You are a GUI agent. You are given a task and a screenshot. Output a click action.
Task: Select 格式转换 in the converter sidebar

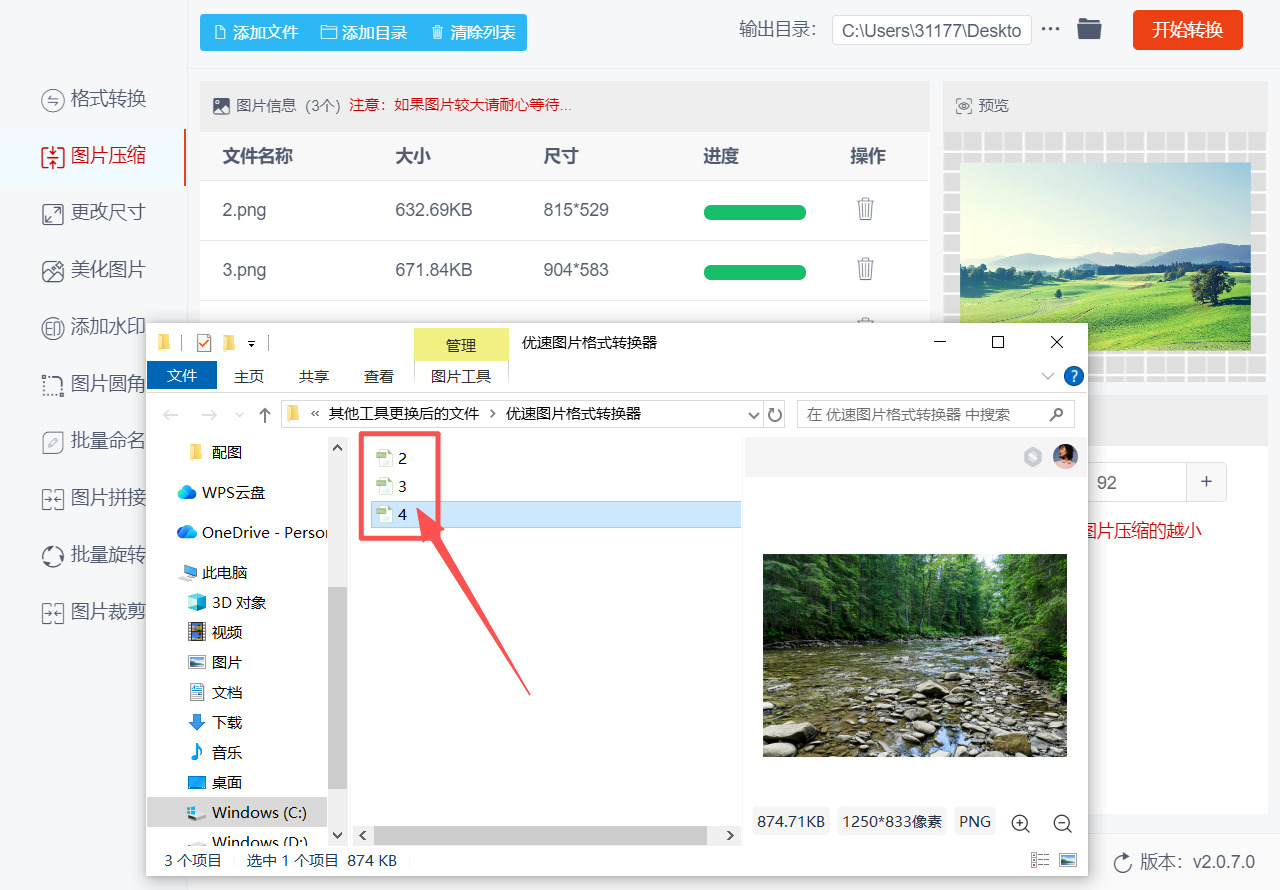coord(93,99)
